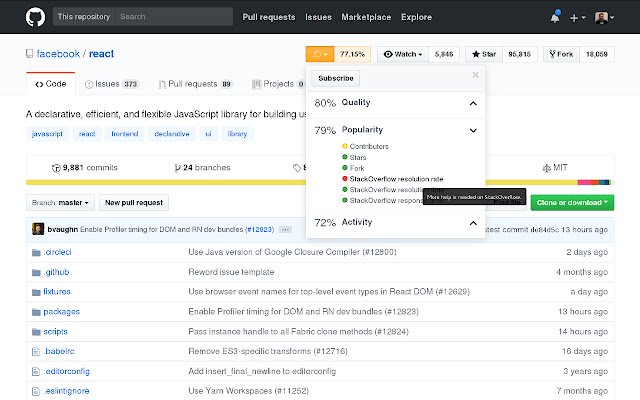
Task: Select the frontend topic tag
Action: tap(124, 134)
